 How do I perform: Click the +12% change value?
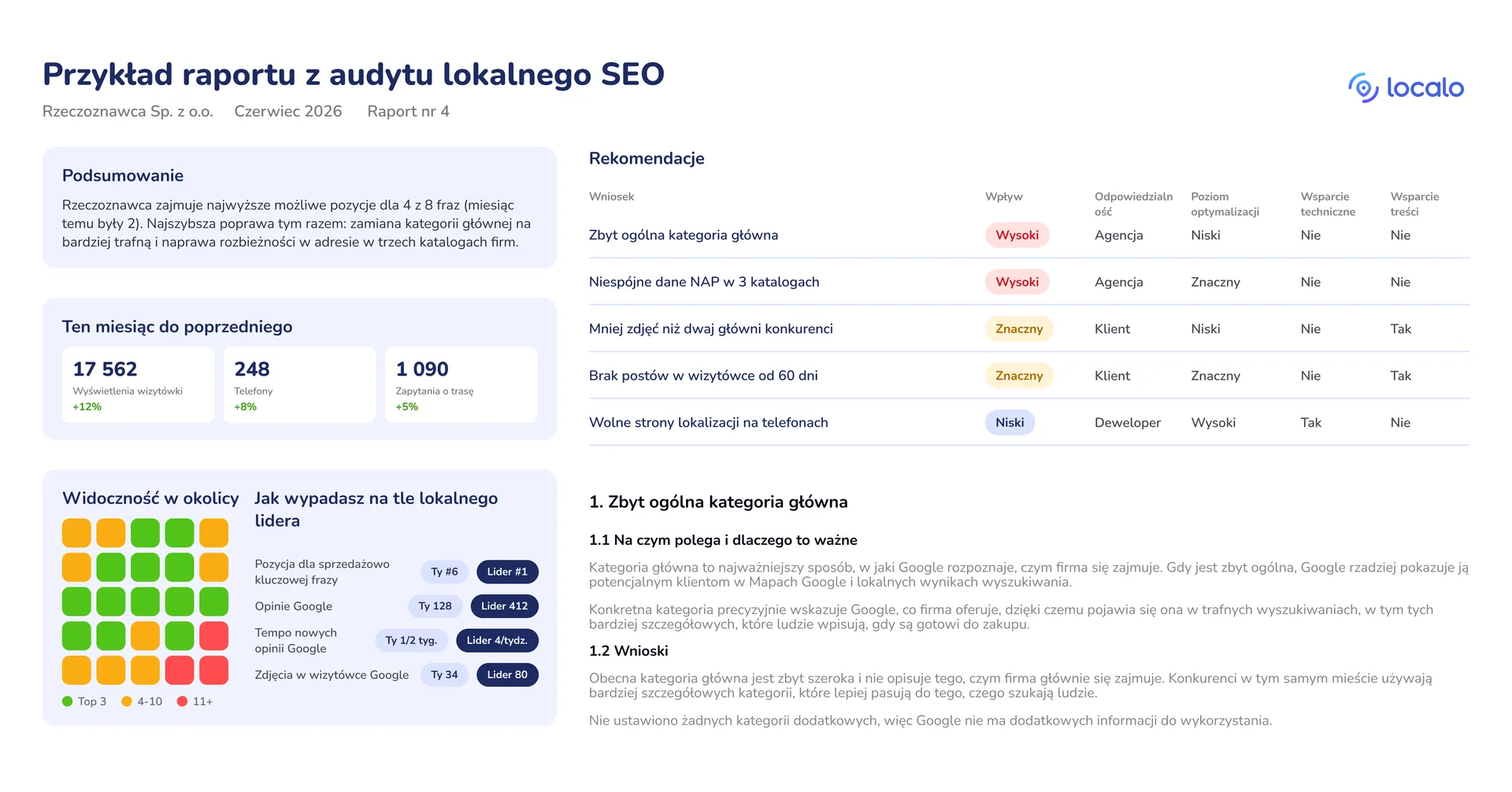pos(87,407)
